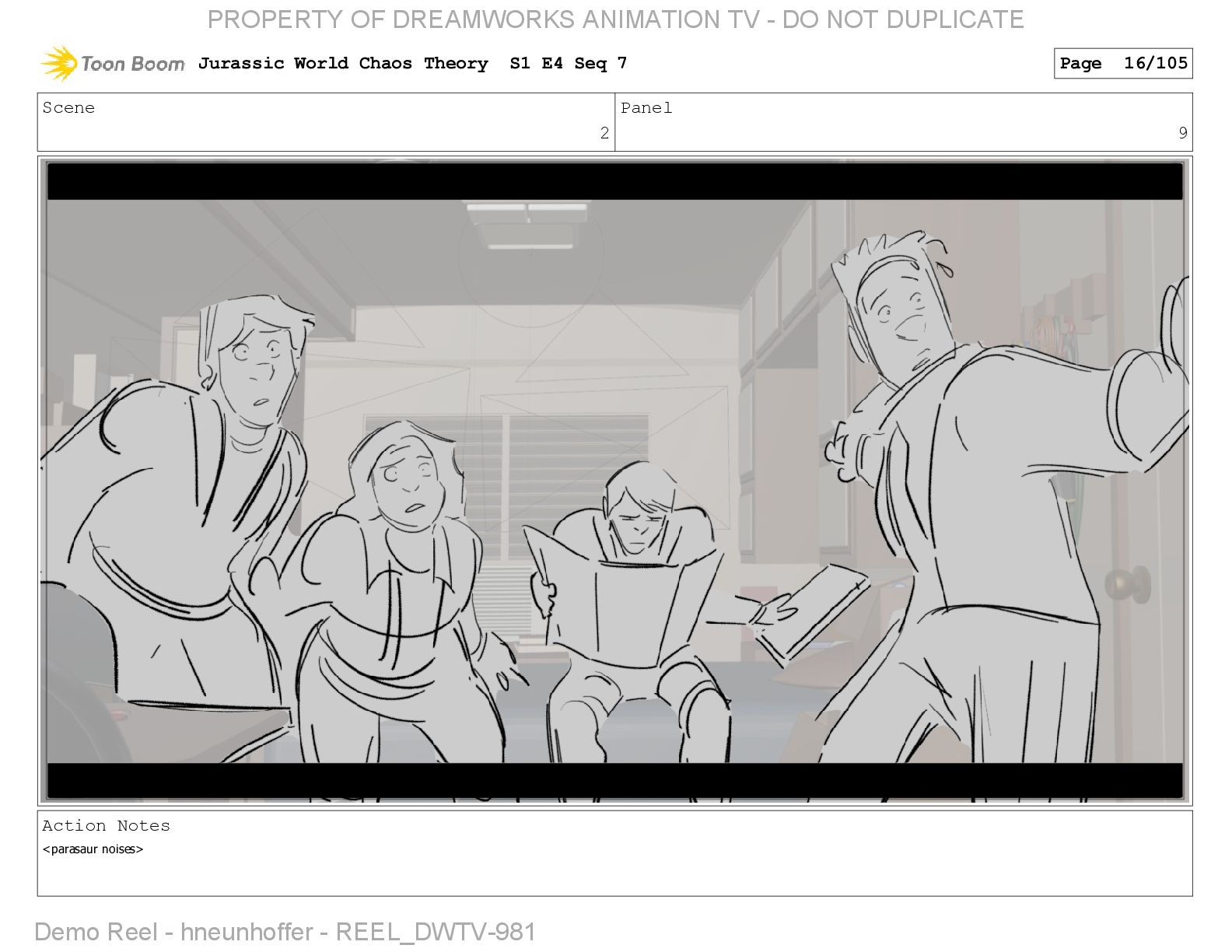Screen dimensions: 1232x952
Task: Click the 'Scene' label
Action: (68, 107)
